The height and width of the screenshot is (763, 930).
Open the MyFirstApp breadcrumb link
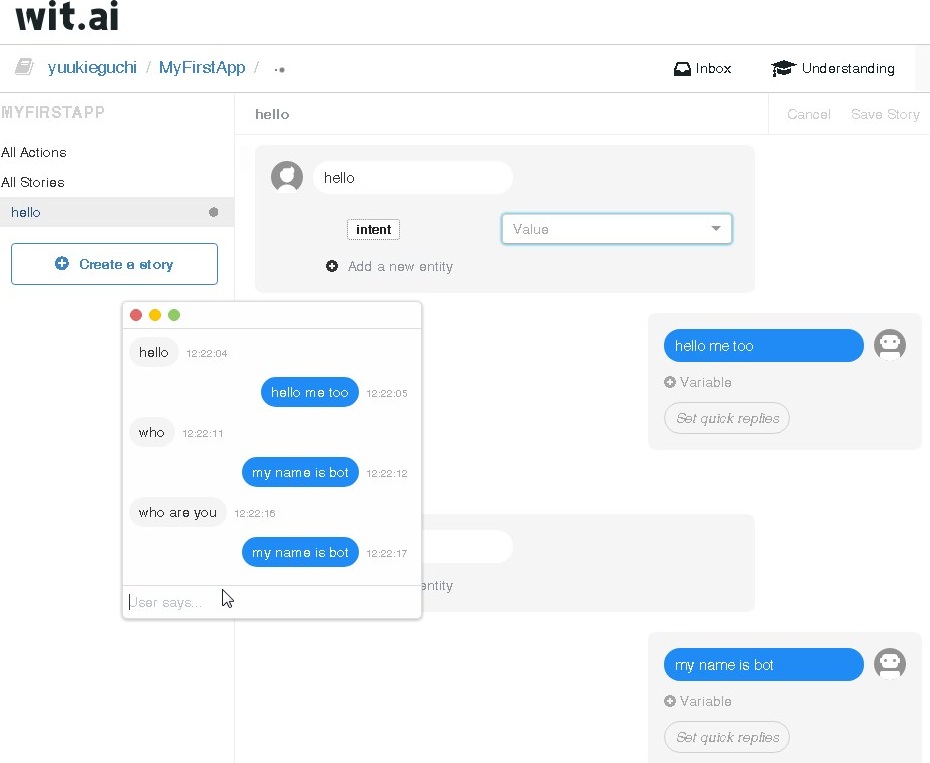pyautogui.click(x=202, y=68)
